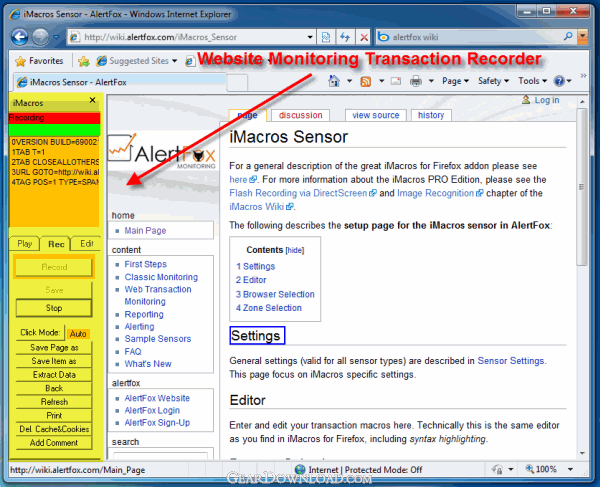Click the Extract Data button
Screen dimensions: 600x487
point(54,375)
